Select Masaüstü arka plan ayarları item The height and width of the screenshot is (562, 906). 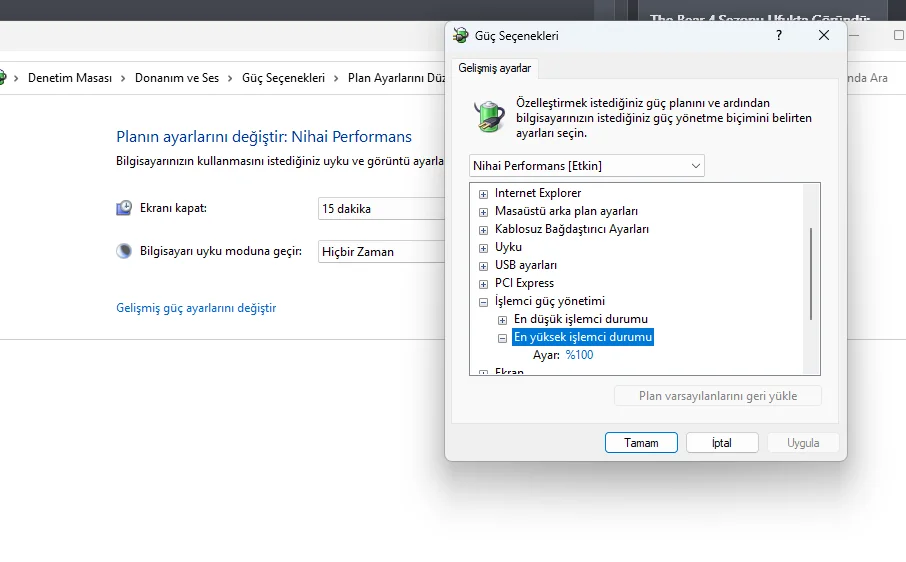pyautogui.click(x=566, y=211)
